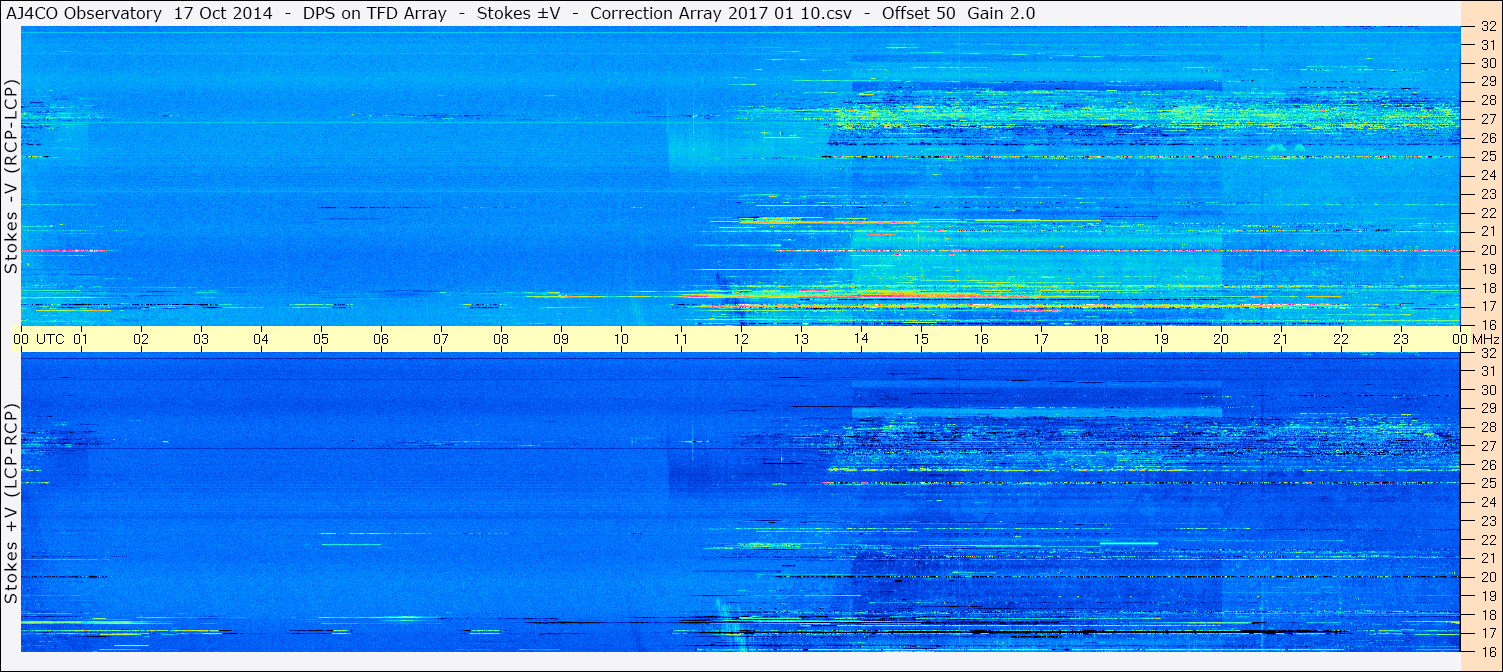The width and height of the screenshot is (1503, 672).
Task: Click the 20 MHz label in upper scale
Action: [x=1487, y=250]
